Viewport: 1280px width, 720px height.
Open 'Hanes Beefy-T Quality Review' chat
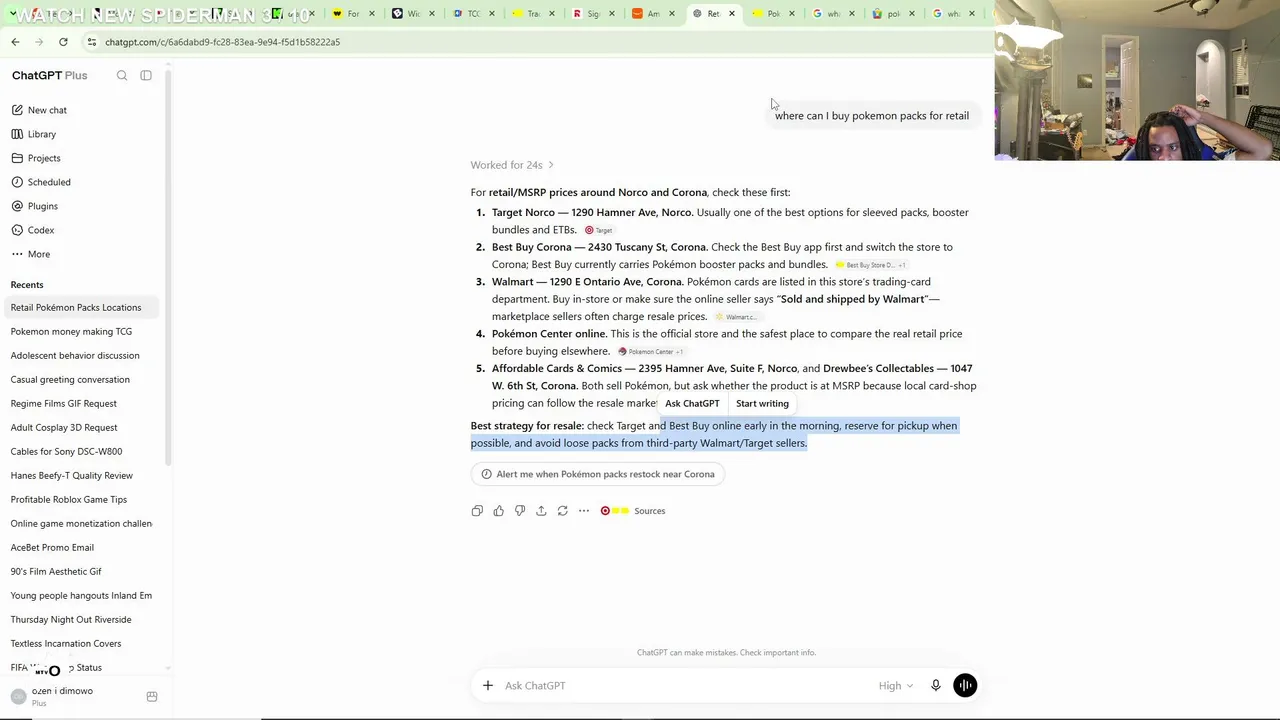pos(80,476)
